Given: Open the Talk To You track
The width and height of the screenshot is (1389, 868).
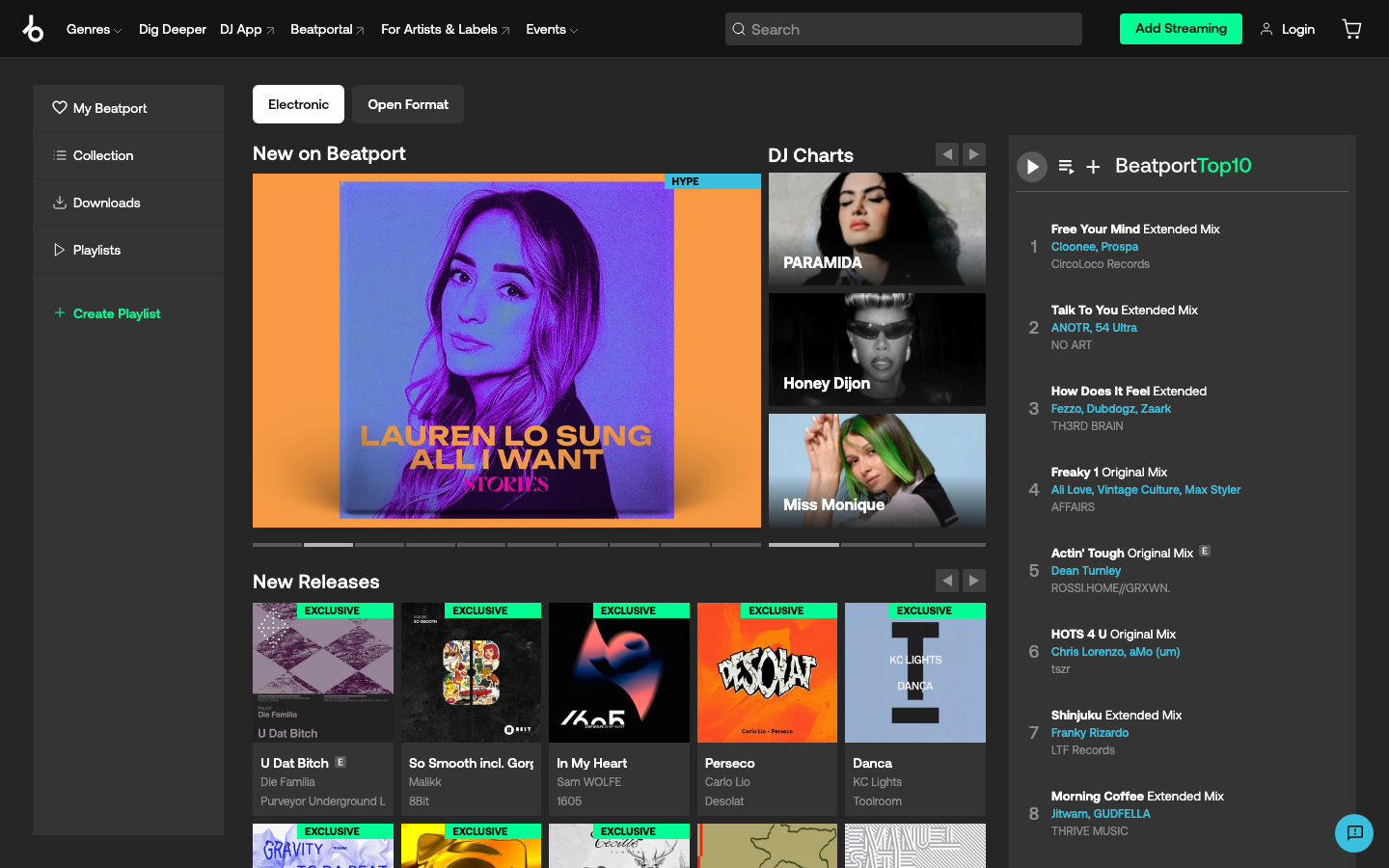Looking at the screenshot, I should pos(1125,311).
